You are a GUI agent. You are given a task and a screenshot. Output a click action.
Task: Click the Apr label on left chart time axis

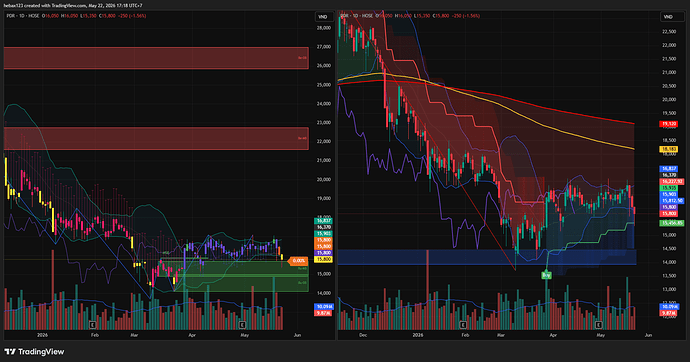coord(192,335)
